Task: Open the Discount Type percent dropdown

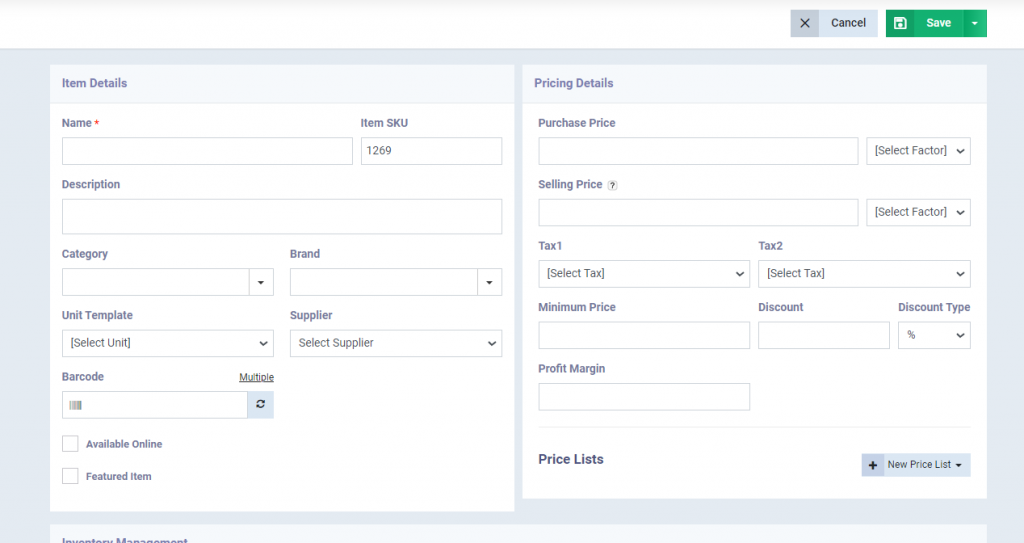Action: tap(934, 335)
